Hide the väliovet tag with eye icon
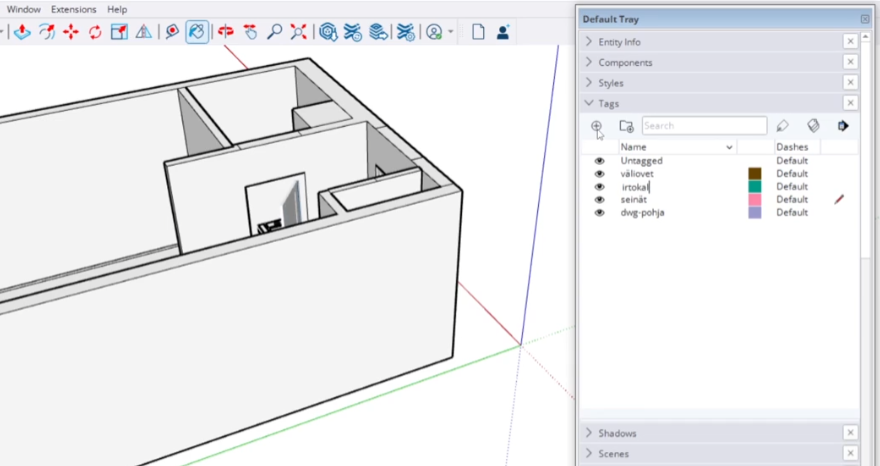Screen dimensions: 880x466 [x=600, y=173]
